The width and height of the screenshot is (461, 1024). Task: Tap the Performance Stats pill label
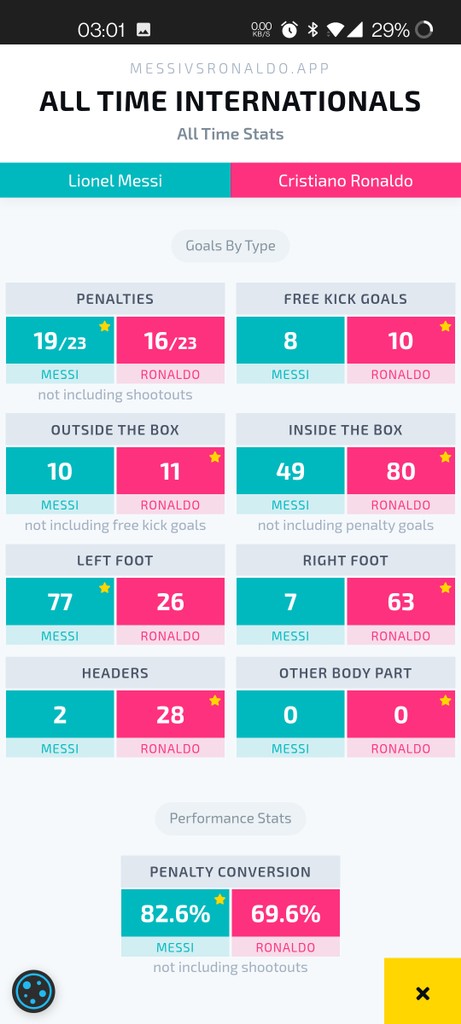tap(230, 818)
